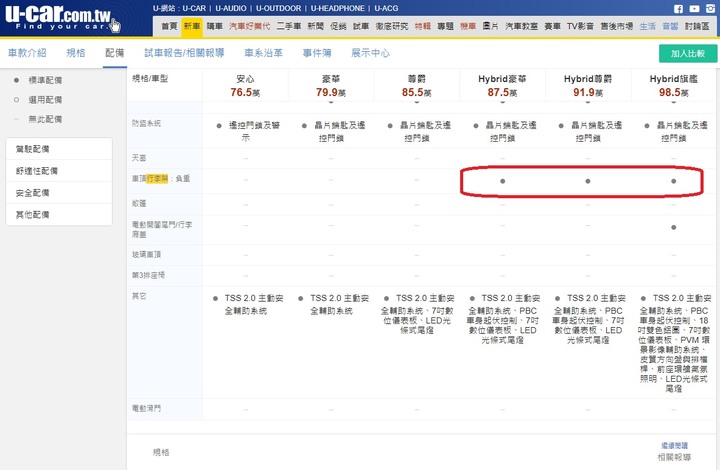This screenshot has width=720, height=470.
Task: Open 生活 in the main navigation
Action: (x=648, y=26)
